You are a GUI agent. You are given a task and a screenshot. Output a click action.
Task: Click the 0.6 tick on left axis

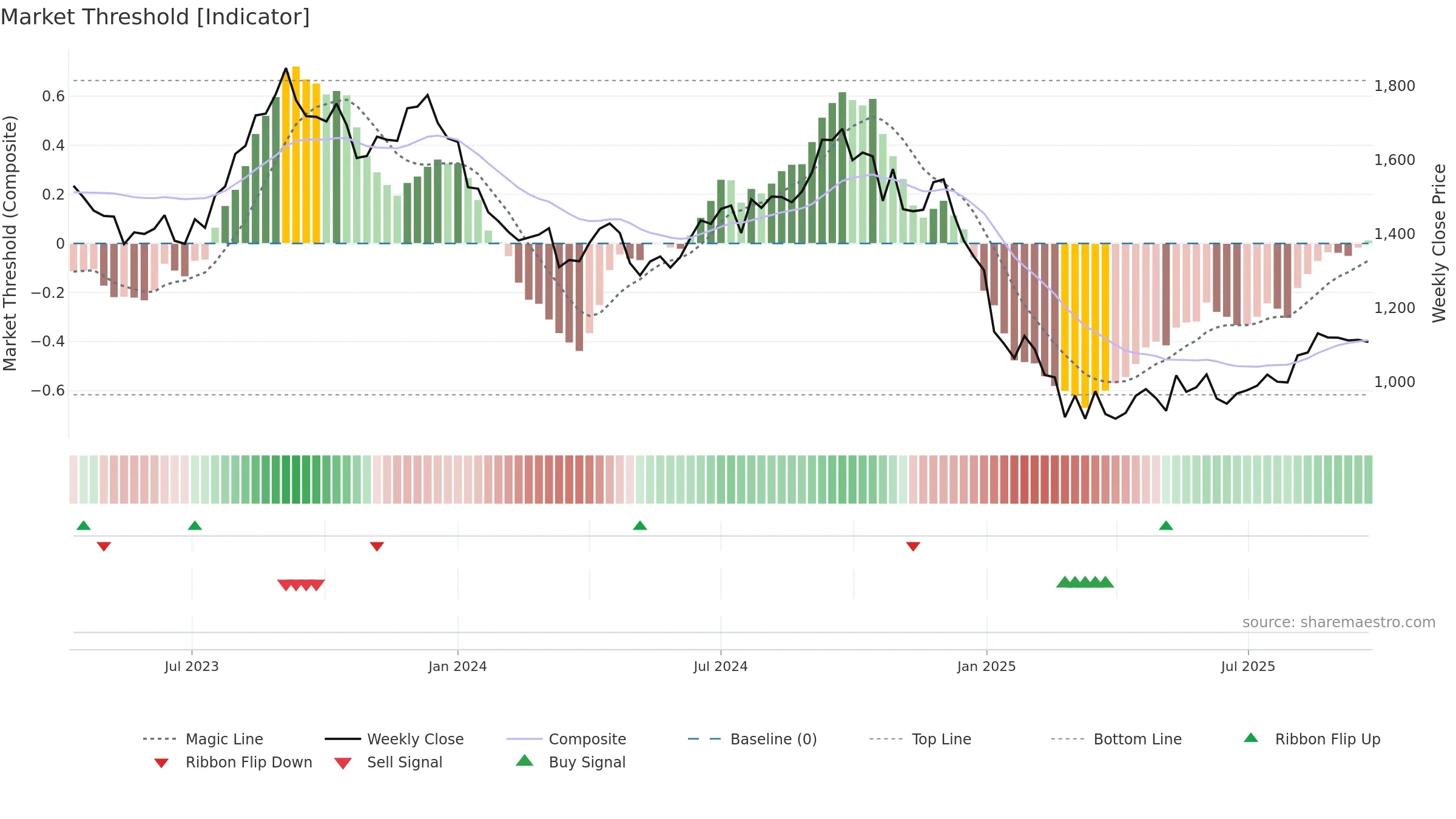(53, 96)
